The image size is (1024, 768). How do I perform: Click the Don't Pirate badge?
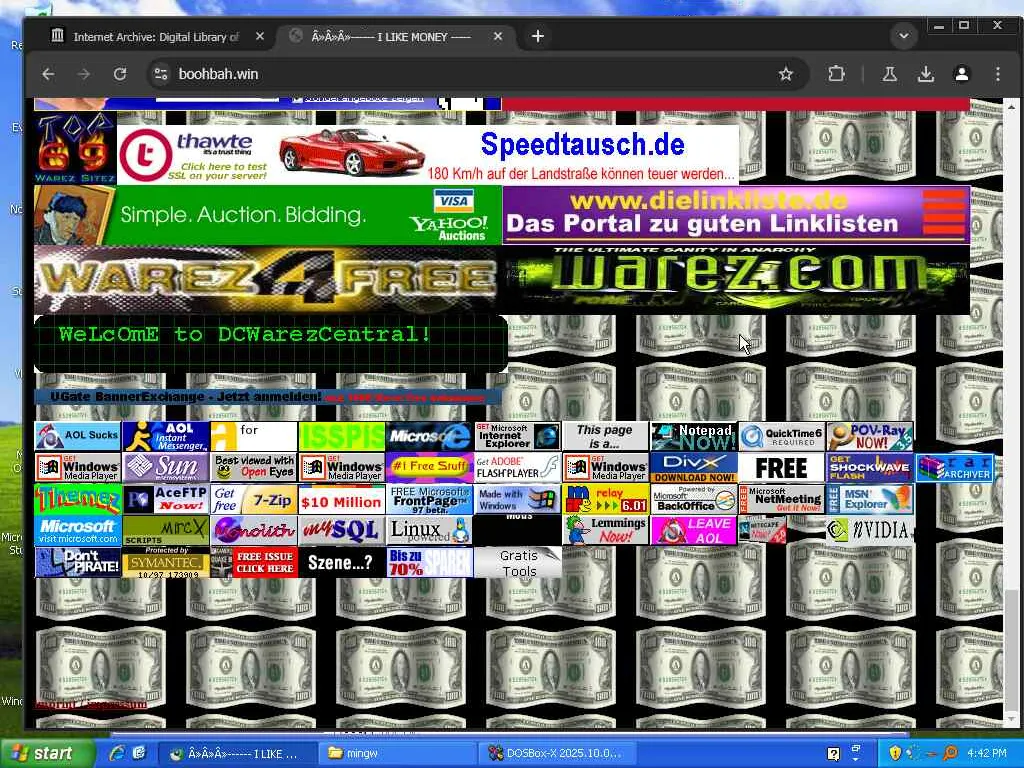(x=78, y=562)
